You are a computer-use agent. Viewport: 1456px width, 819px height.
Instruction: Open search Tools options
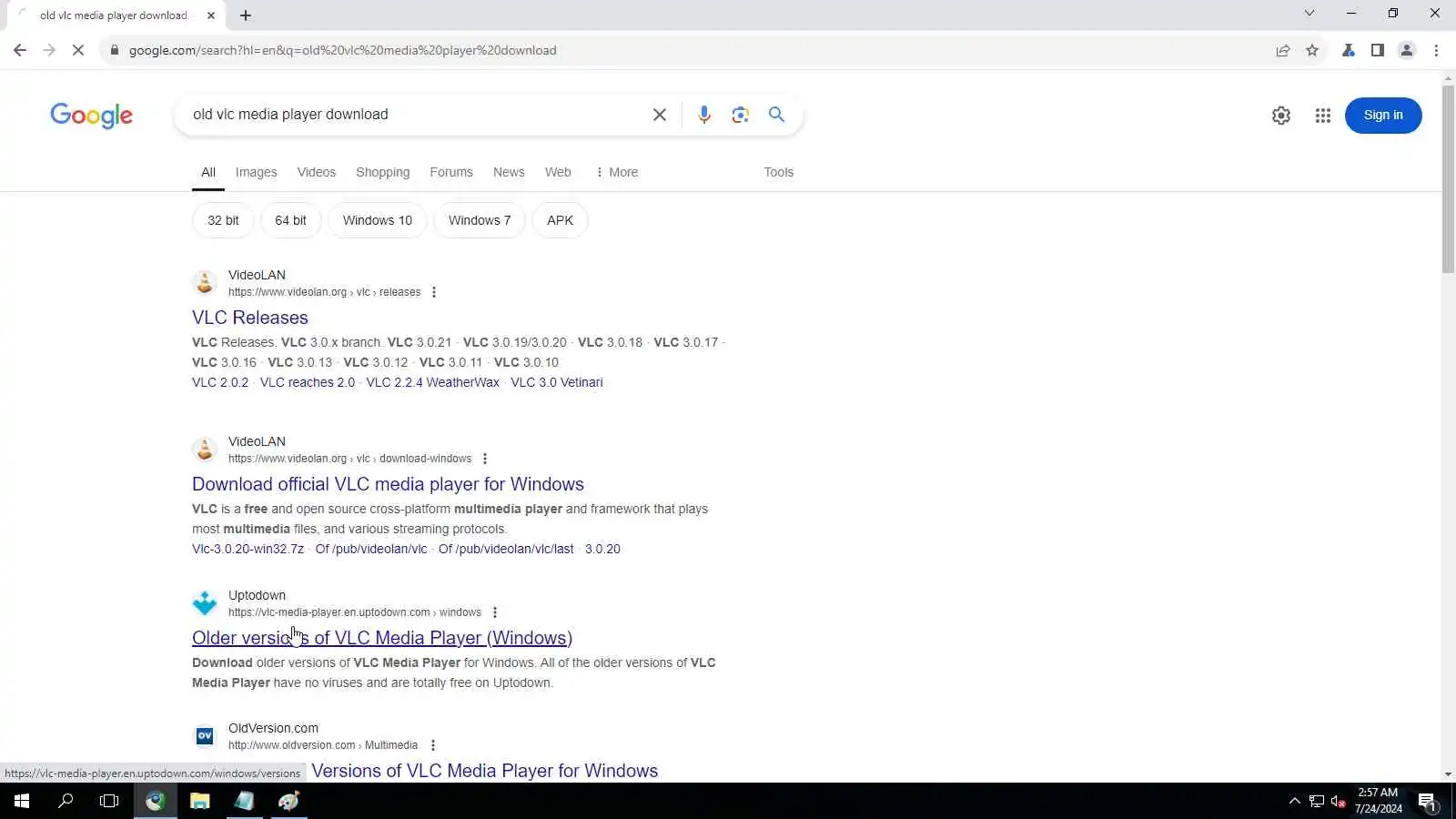(x=779, y=172)
